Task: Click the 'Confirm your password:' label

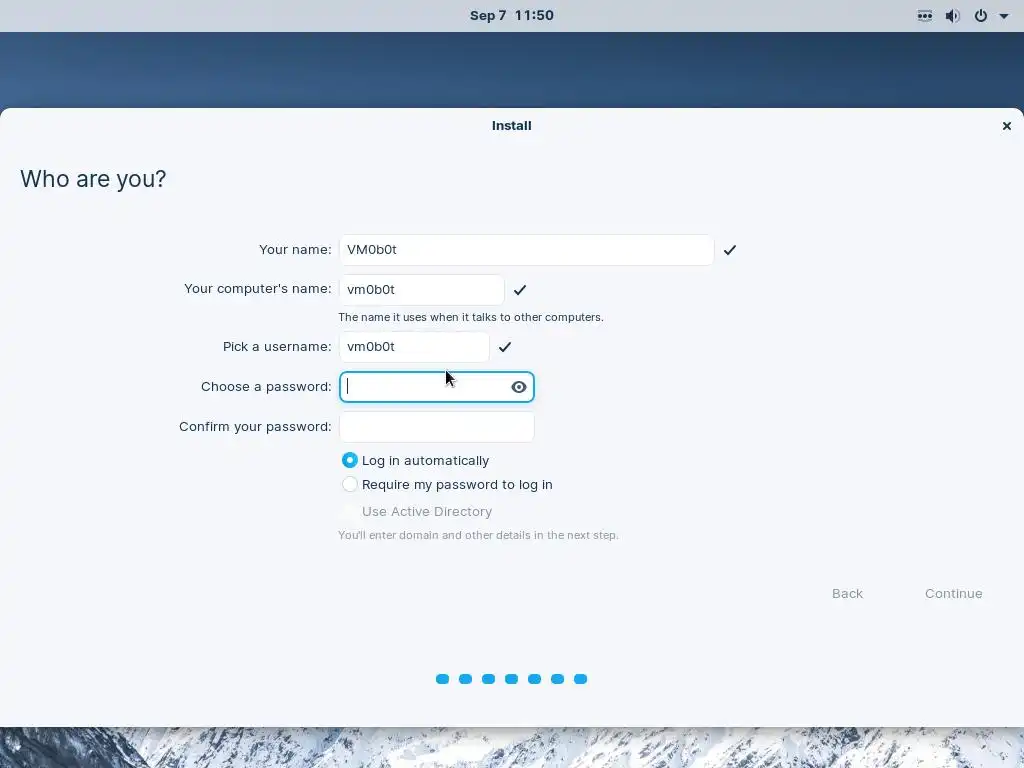Action: coord(255,427)
